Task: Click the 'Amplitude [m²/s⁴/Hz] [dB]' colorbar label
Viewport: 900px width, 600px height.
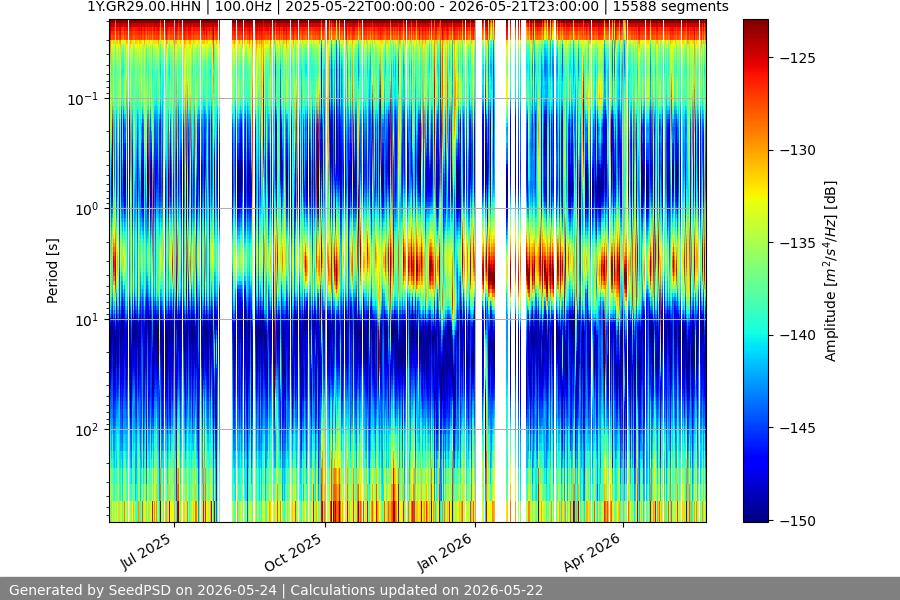Action: (831, 271)
